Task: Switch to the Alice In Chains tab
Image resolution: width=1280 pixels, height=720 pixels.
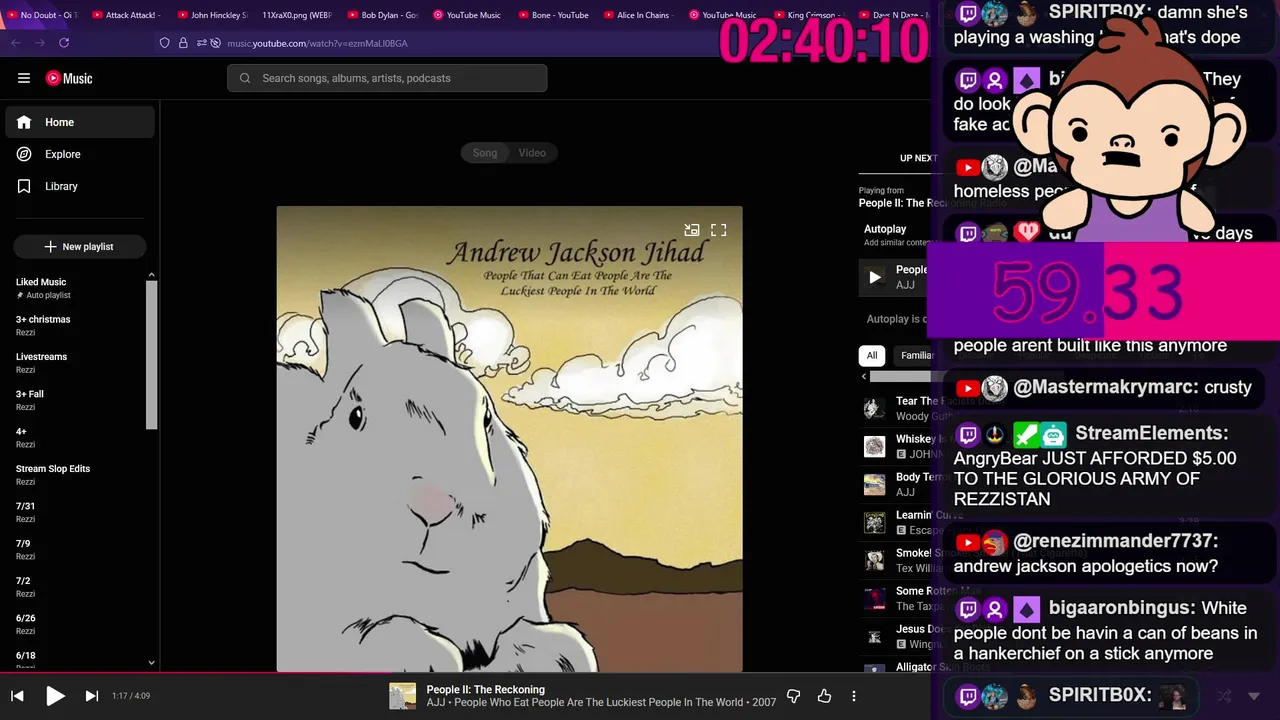Action: tap(637, 15)
